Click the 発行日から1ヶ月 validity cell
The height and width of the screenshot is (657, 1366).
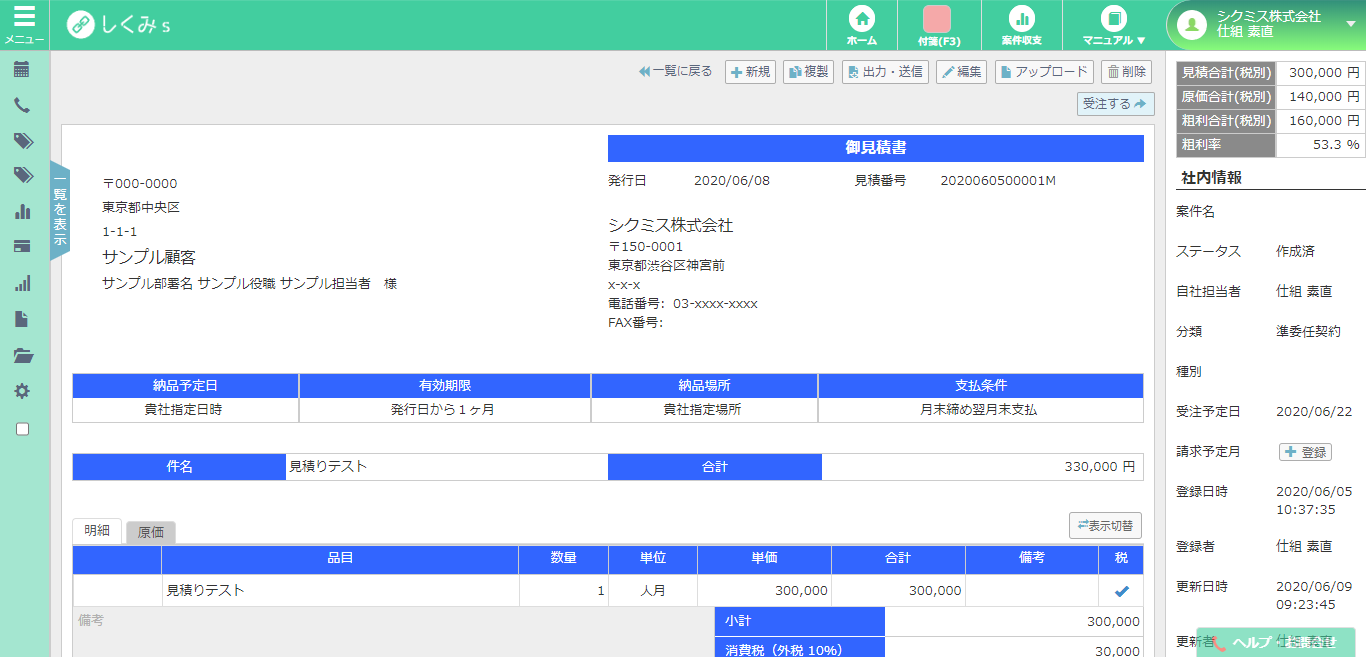pyautogui.click(x=444, y=410)
